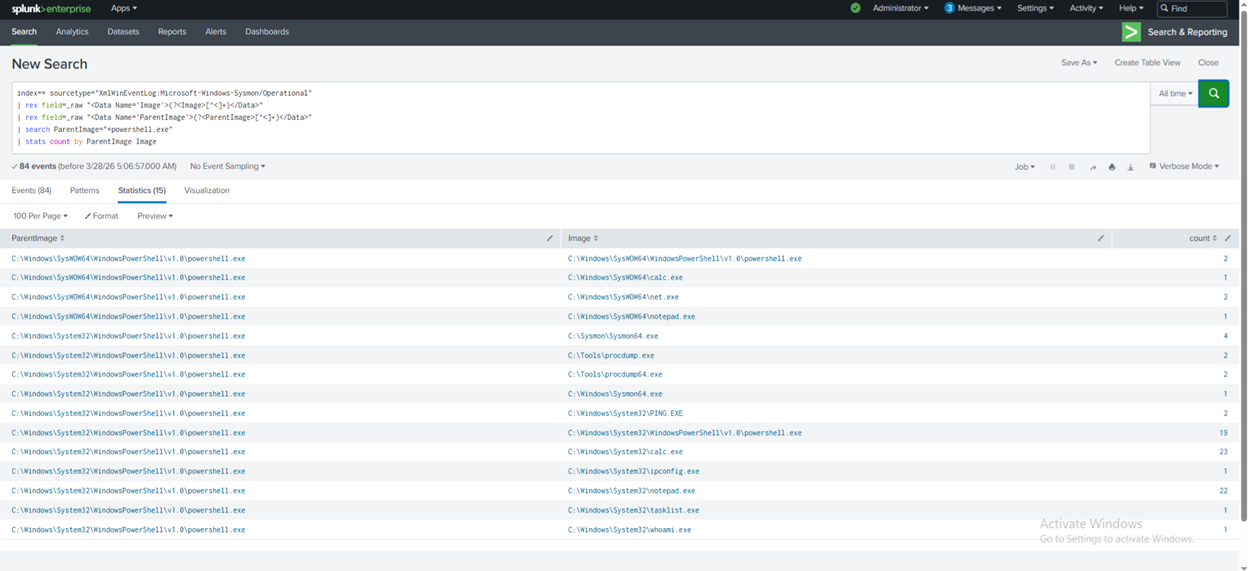The image size is (1248, 571).
Task: Click the Close button near Save As
Action: (x=1208, y=62)
